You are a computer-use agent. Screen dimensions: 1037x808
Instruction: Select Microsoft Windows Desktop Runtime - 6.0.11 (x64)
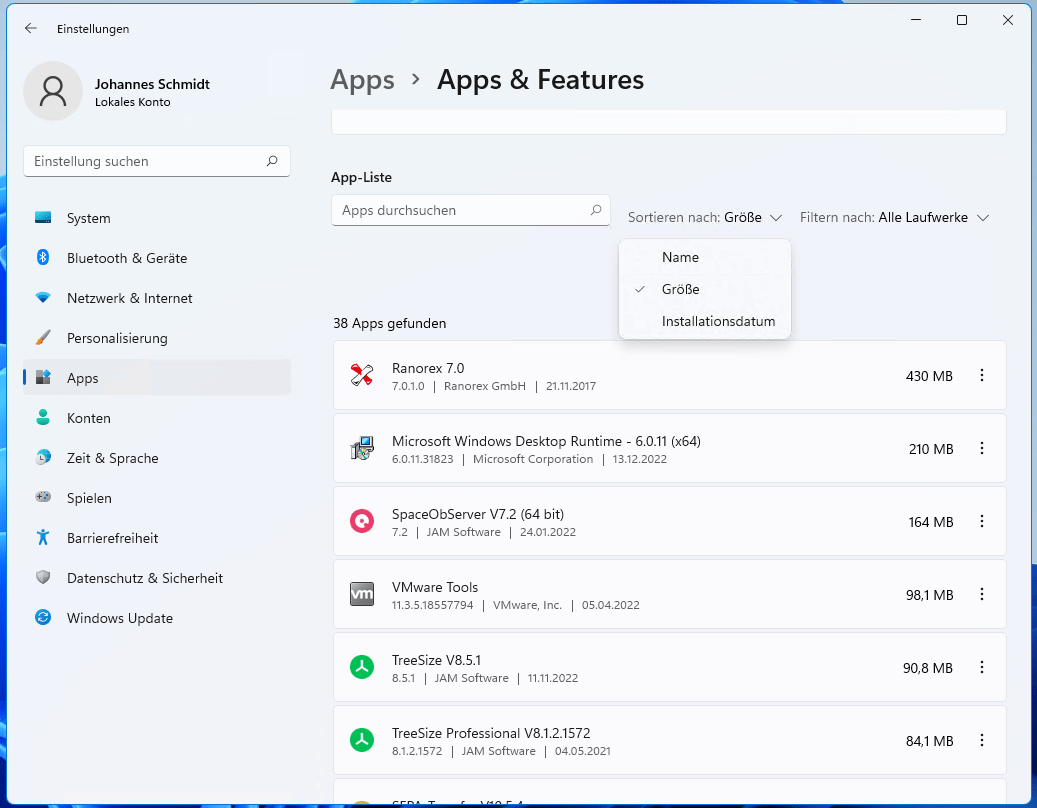[546, 441]
